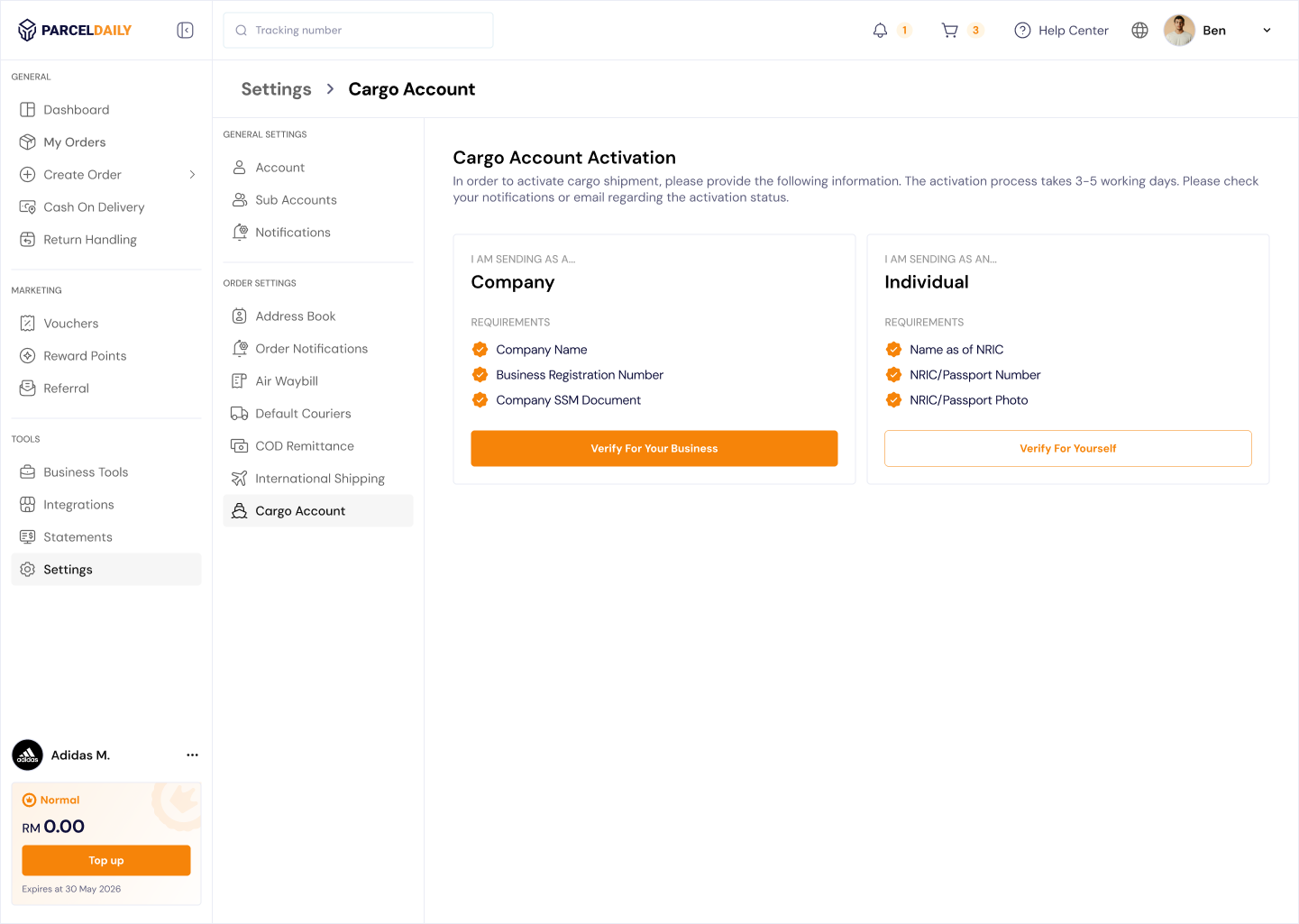Open International Shipping settings
The image size is (1299, 924).
coord(319,479)
